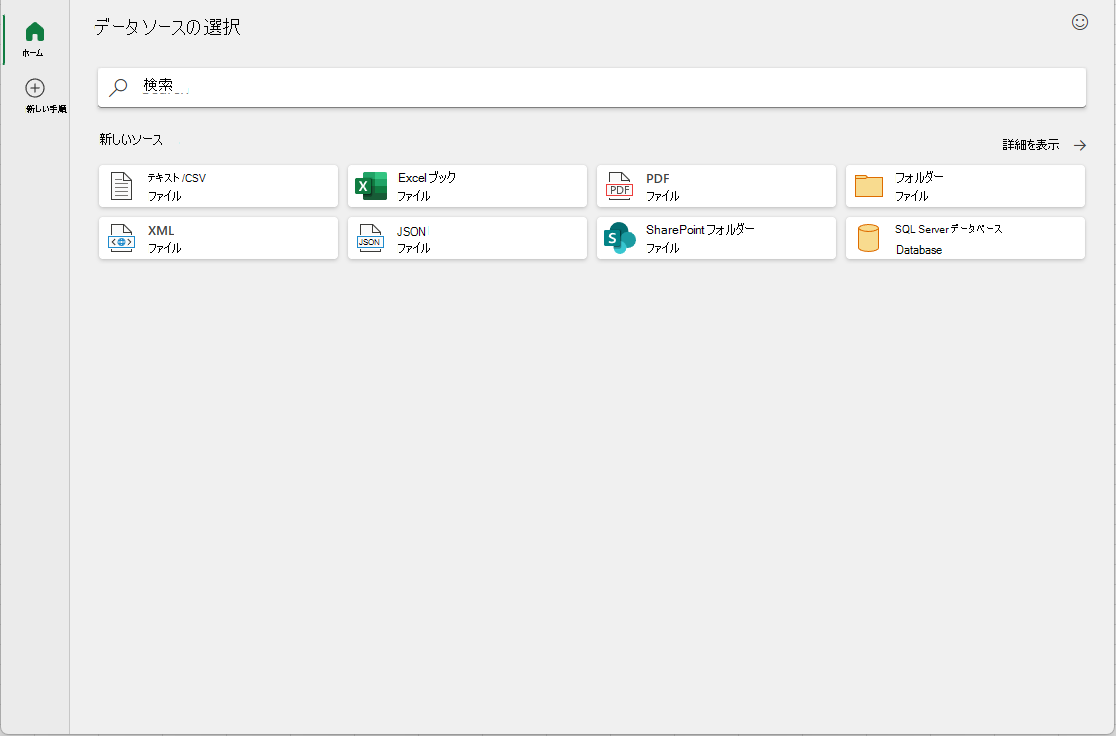1116x736 pixels.
Task: Click the SQL Server database cylinder icon
Action: [868, 238]
